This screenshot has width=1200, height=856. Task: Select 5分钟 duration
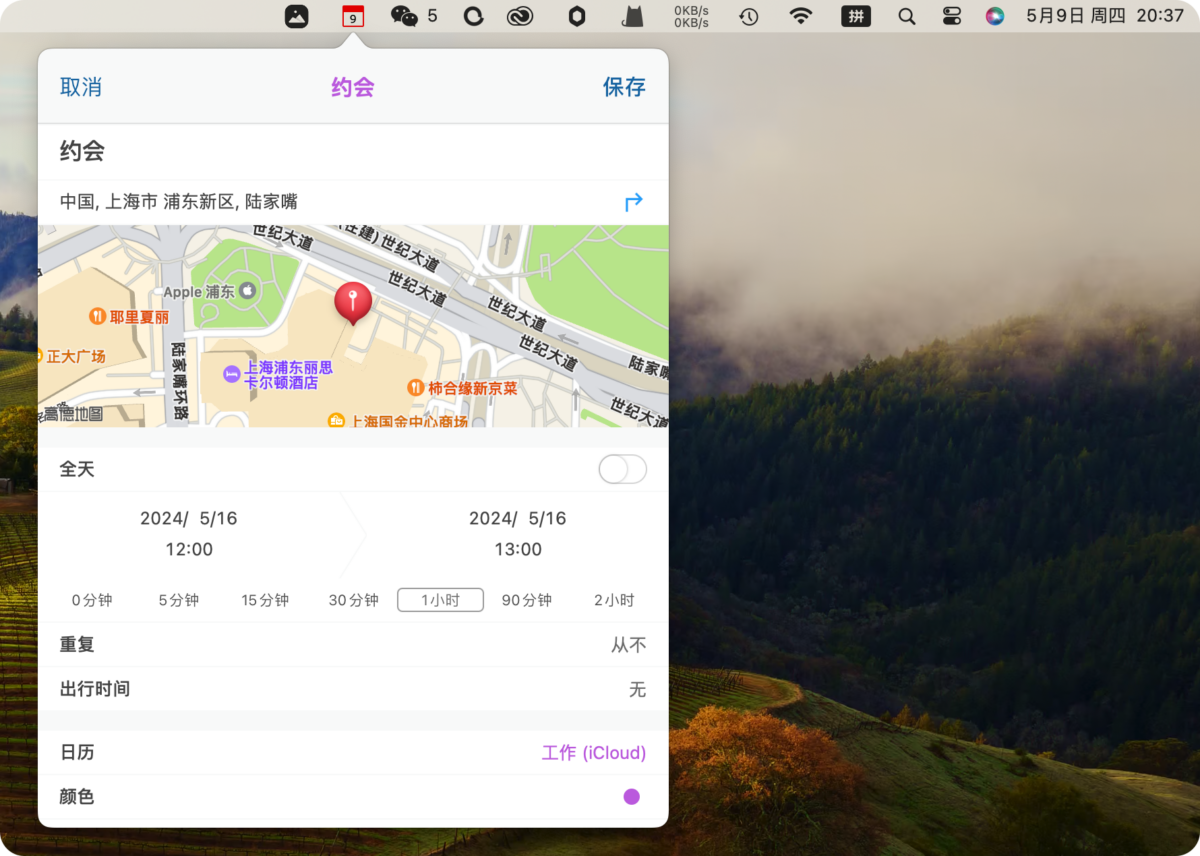pyautogui.click(x=179, y=600)
